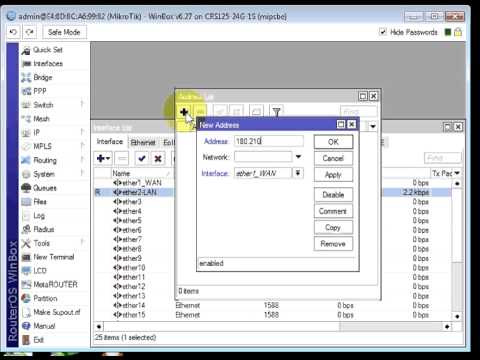Open the add interface plus dropdown arrow
The height and width of the screenshot is (360, 480).
tap(108, 158)
